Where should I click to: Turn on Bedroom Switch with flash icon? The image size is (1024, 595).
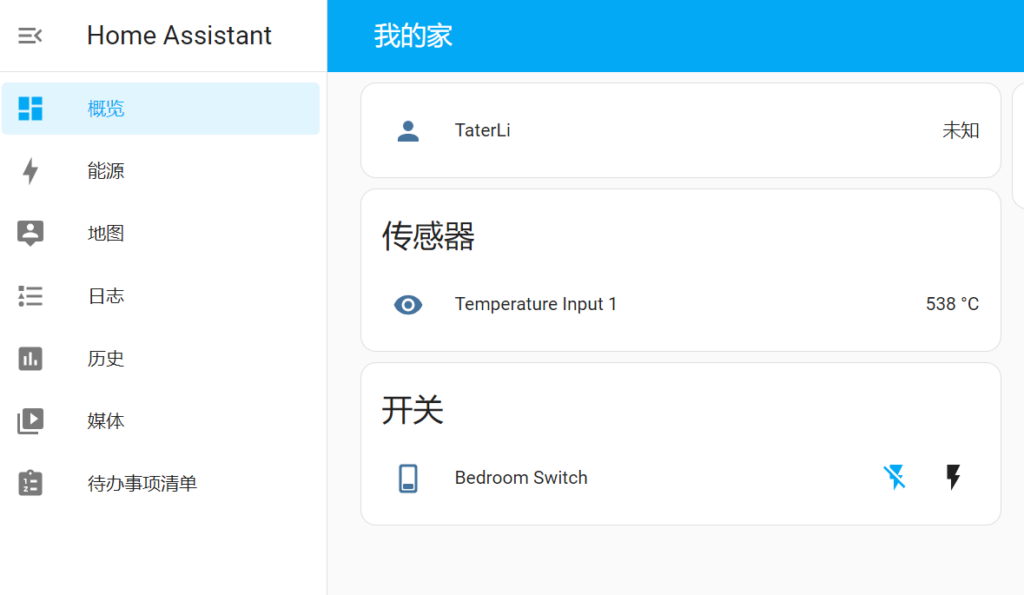[x=953, y=477]
